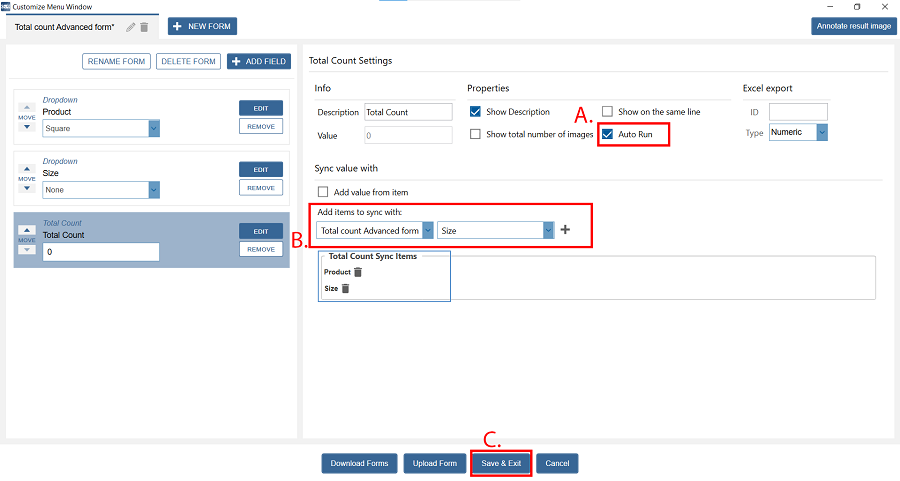Move the Product field down
Viewport: 900px width, 481px height.
click(x=27, y=127)
